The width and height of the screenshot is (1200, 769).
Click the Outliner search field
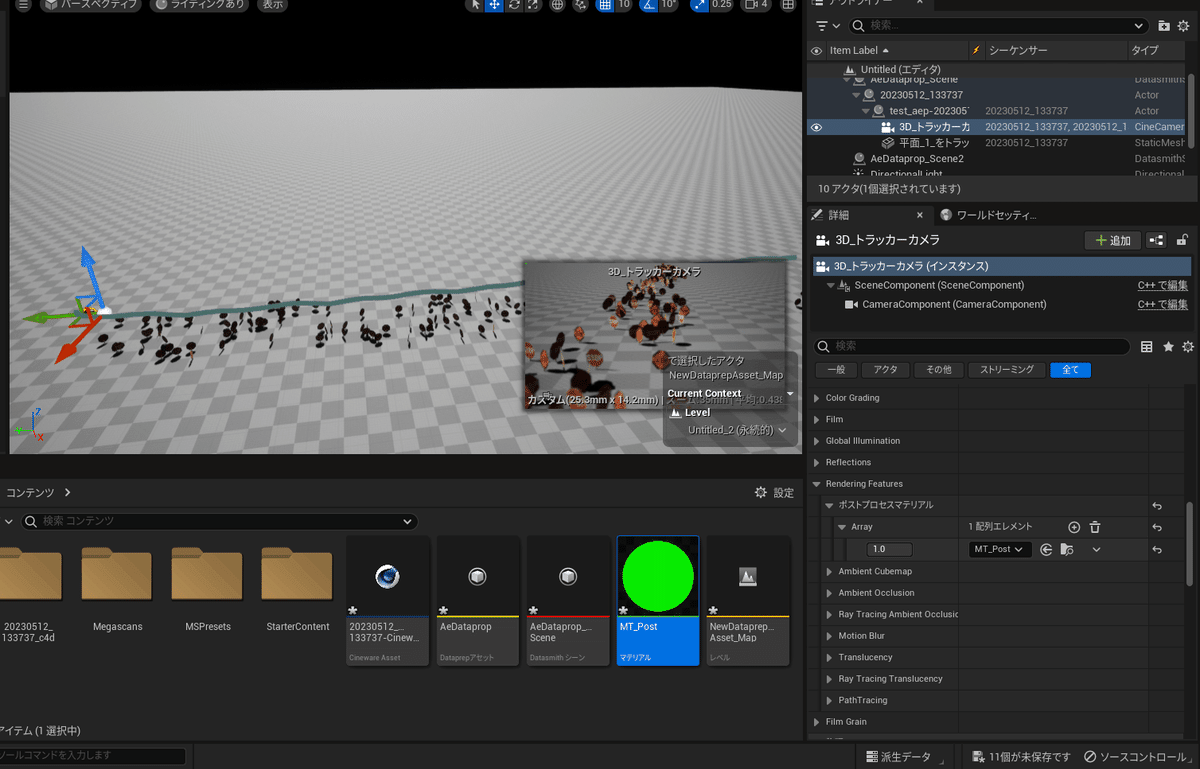[x=998, y=26]
